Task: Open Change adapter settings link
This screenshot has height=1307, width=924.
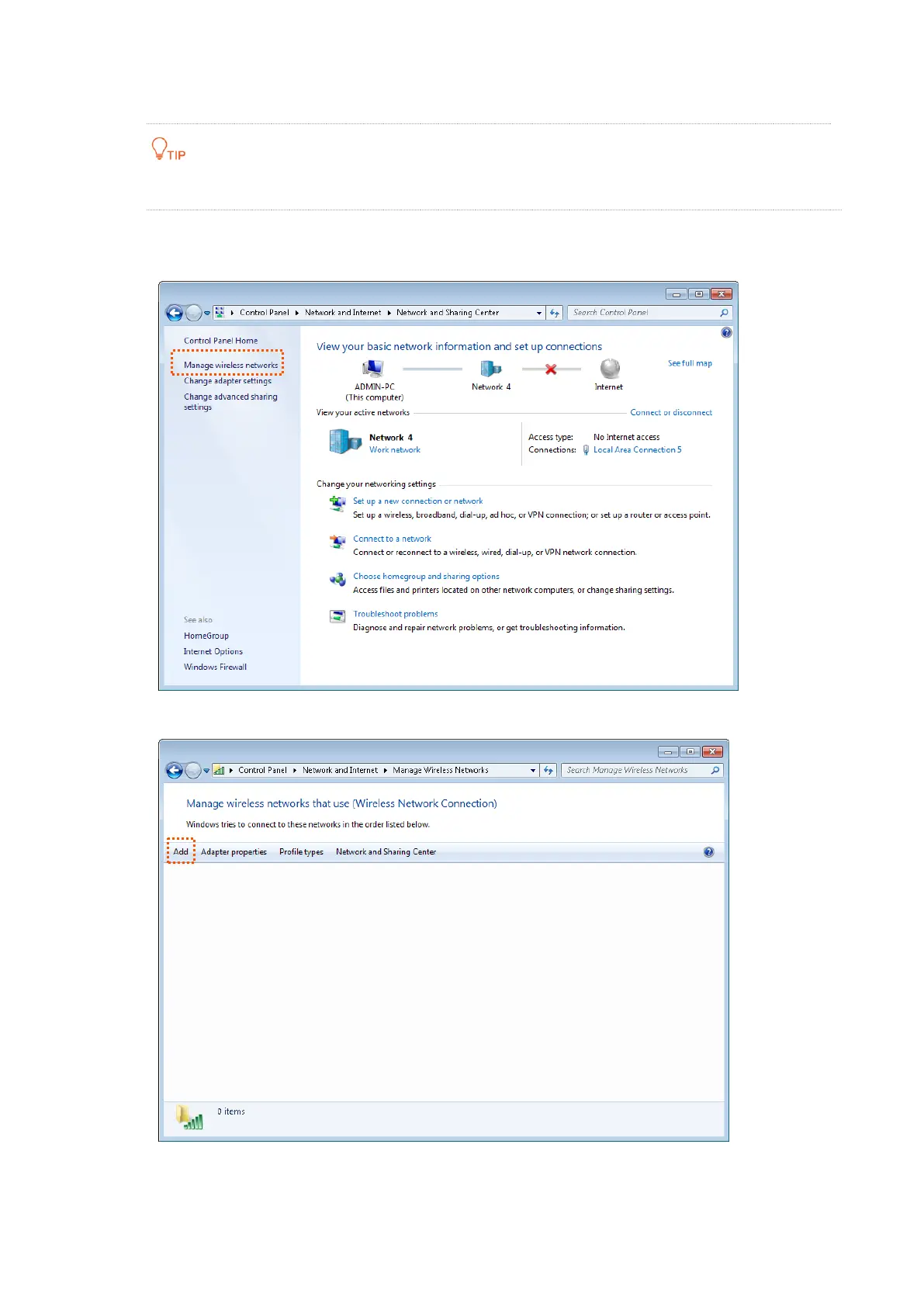Action: (227, 381)
